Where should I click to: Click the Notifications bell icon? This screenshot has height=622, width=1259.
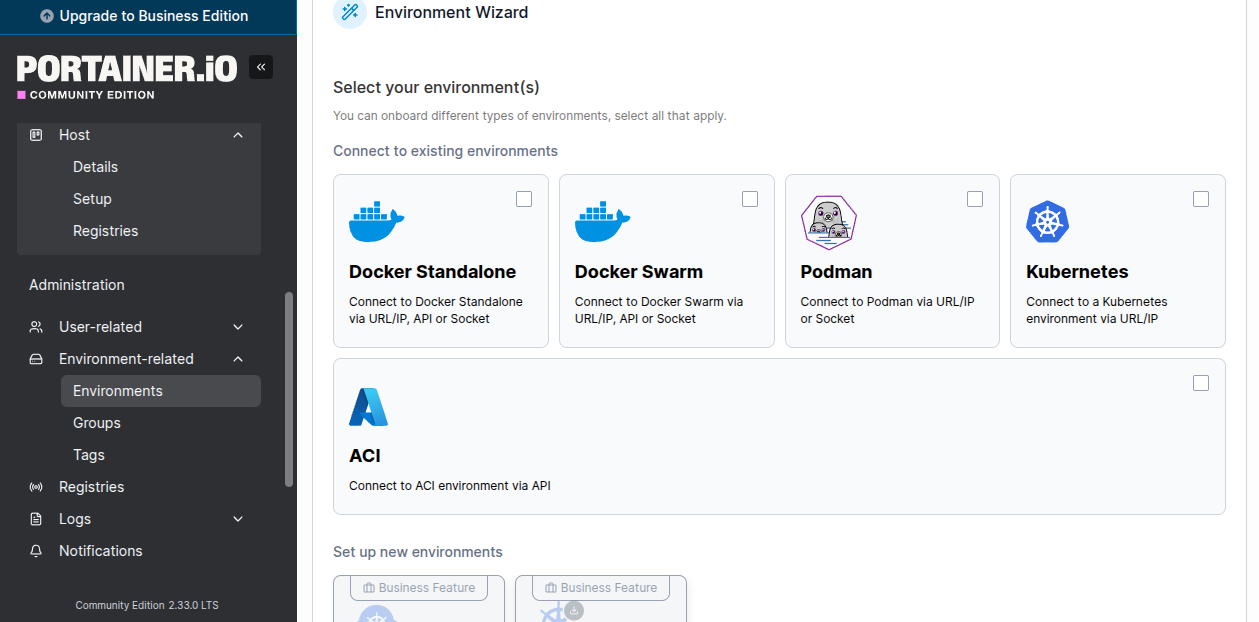coord(36,551)
